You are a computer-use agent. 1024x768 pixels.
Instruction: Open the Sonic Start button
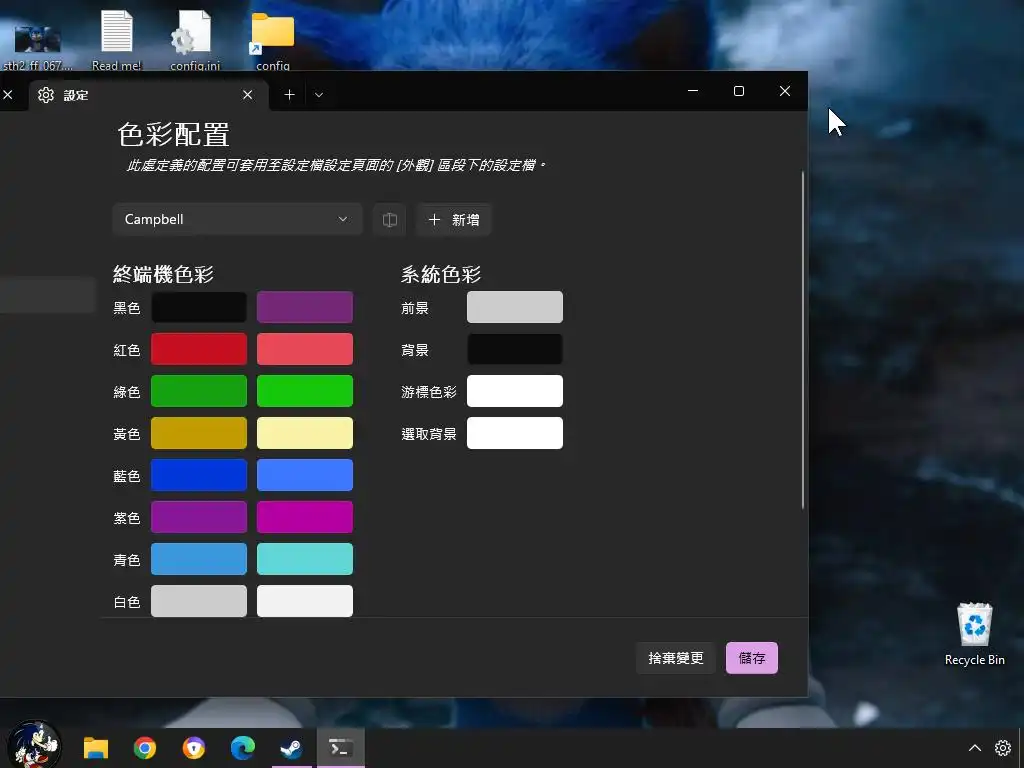34,744
